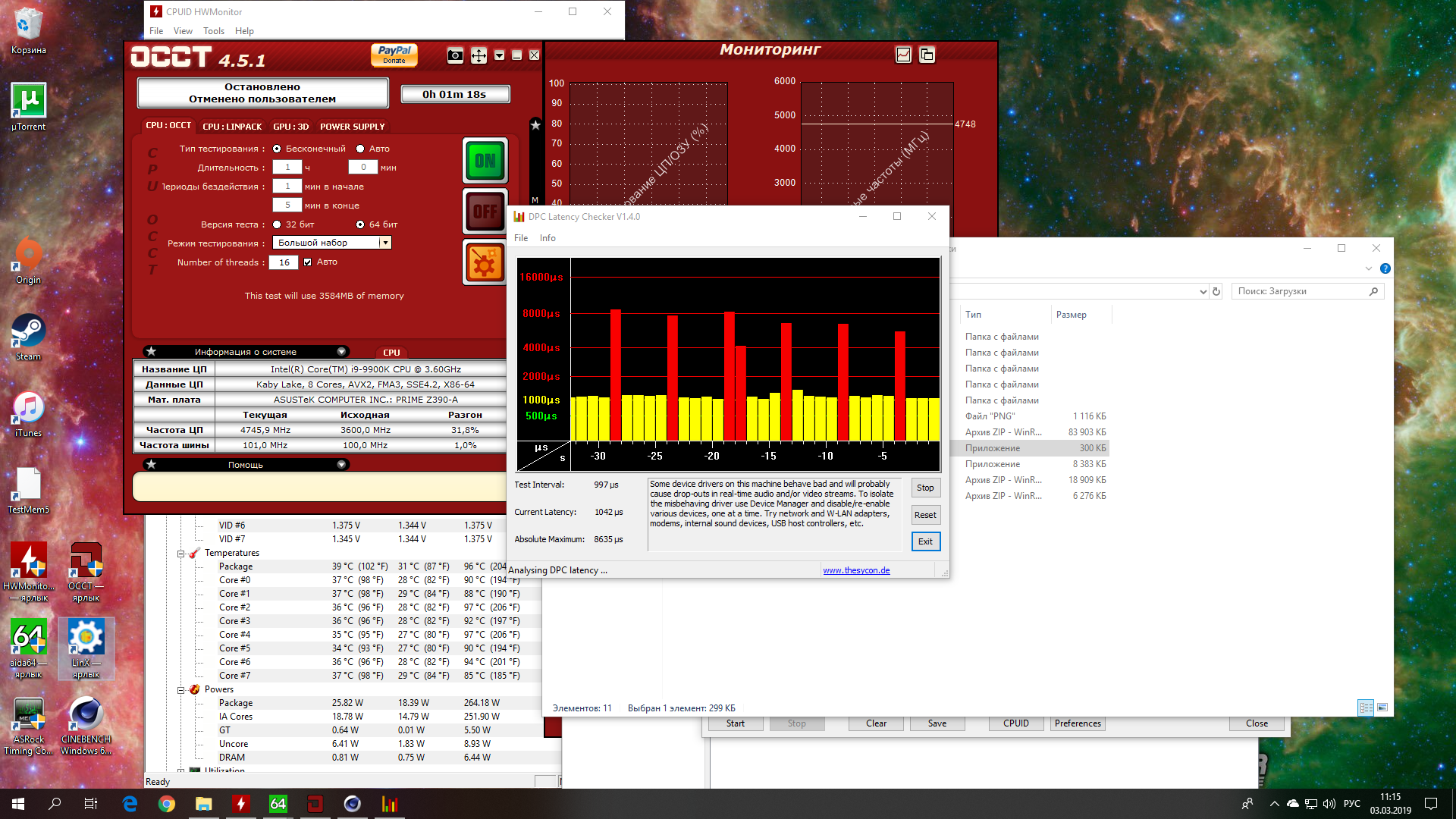This screenshot has height=819, width=1456.
Task: Collapse the system information panel in OCCT
Action: pyautogui.click(x=341, y=352)
